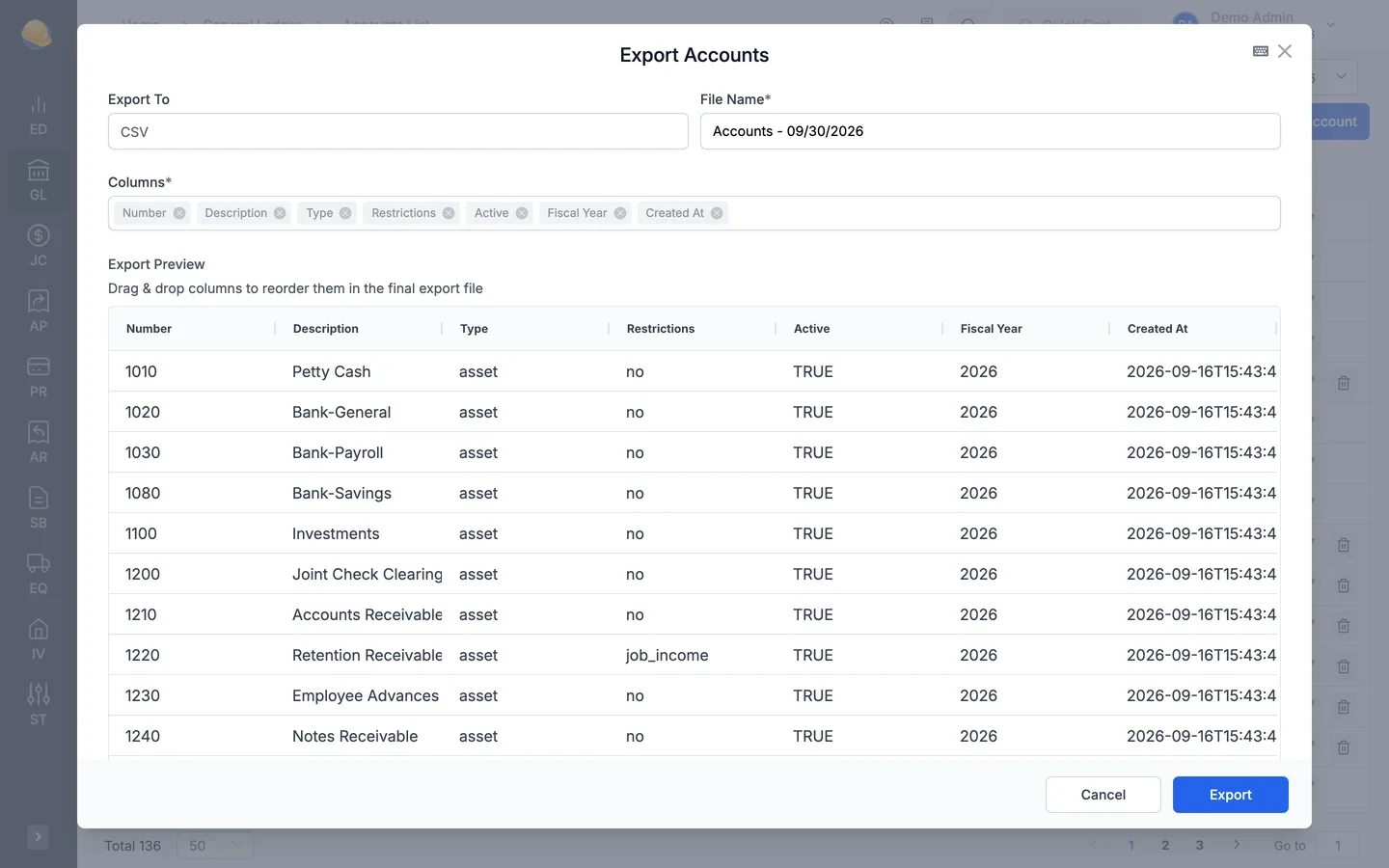Open the GL module in sidebar

click(39, 180)
